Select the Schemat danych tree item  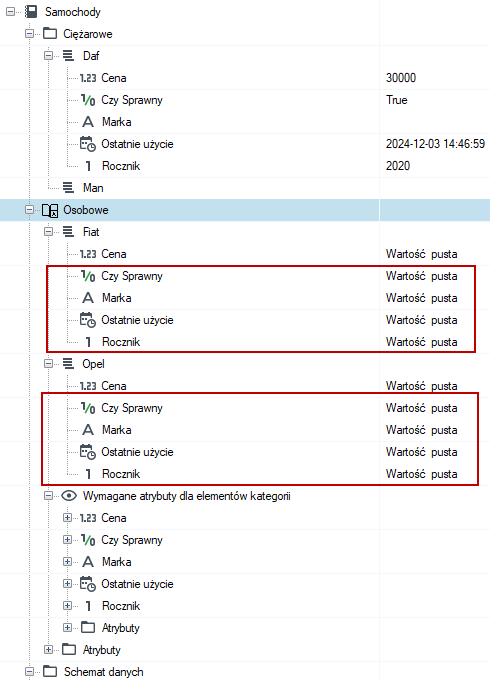pos(103,672)
